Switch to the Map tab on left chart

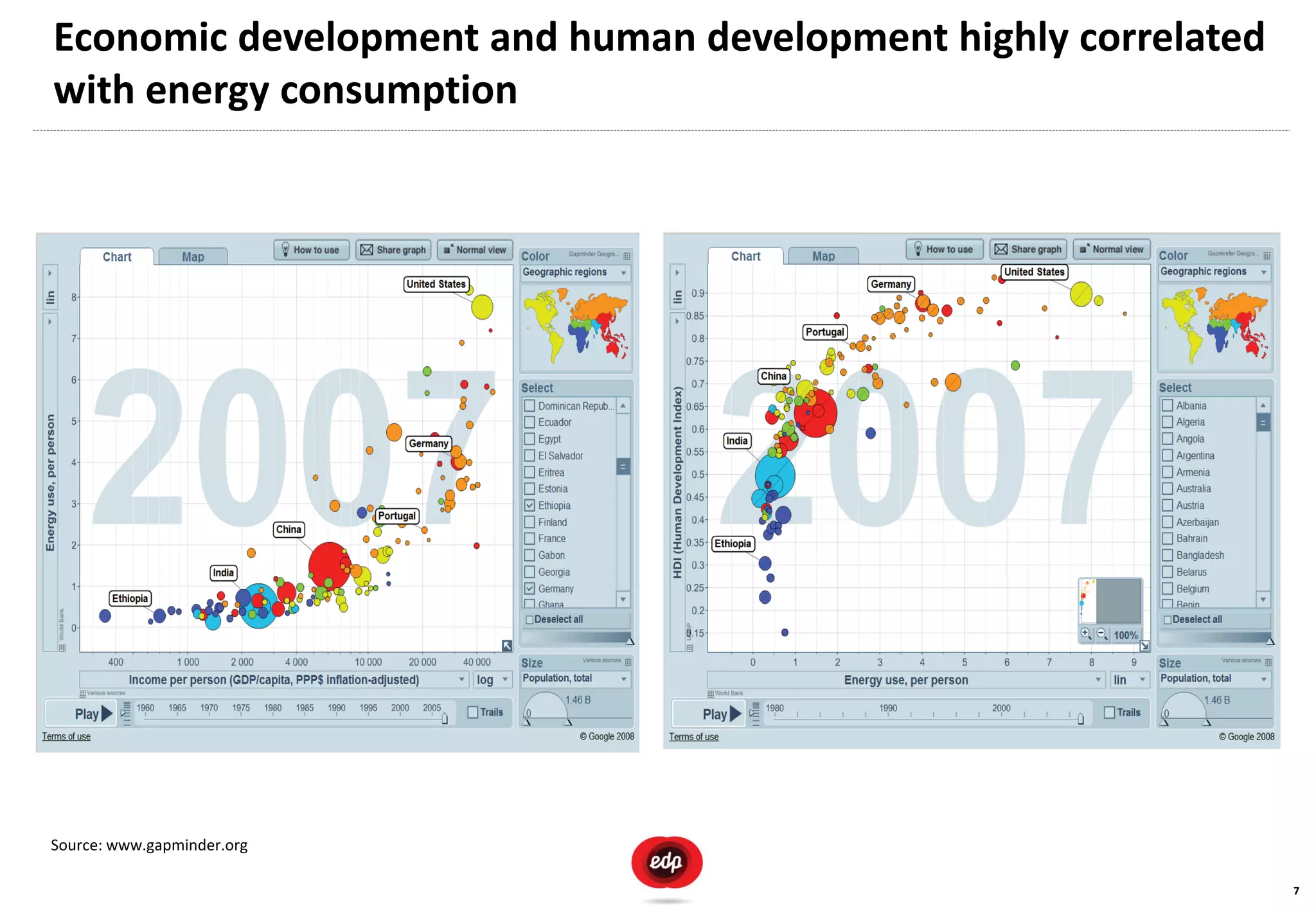coord(193,257)
